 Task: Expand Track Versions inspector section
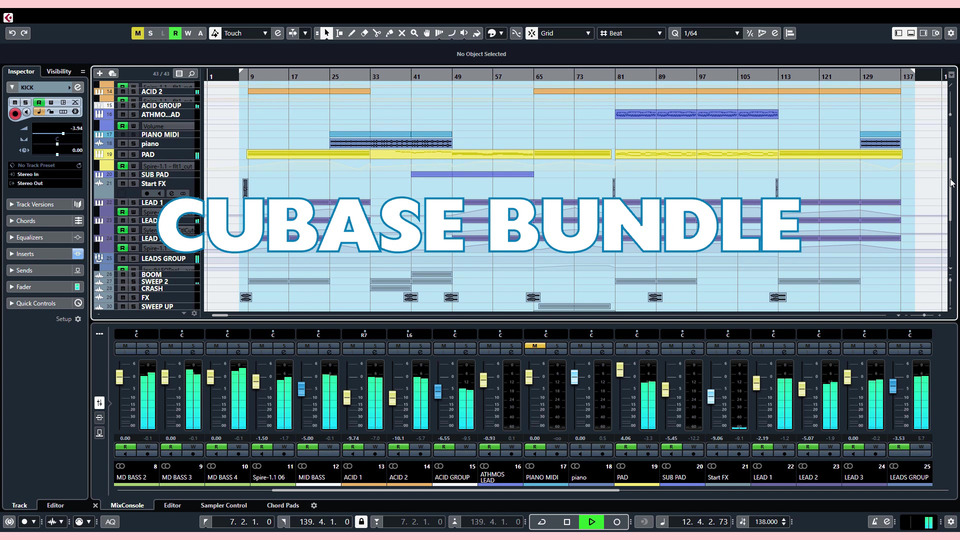(x=45, y=204)
